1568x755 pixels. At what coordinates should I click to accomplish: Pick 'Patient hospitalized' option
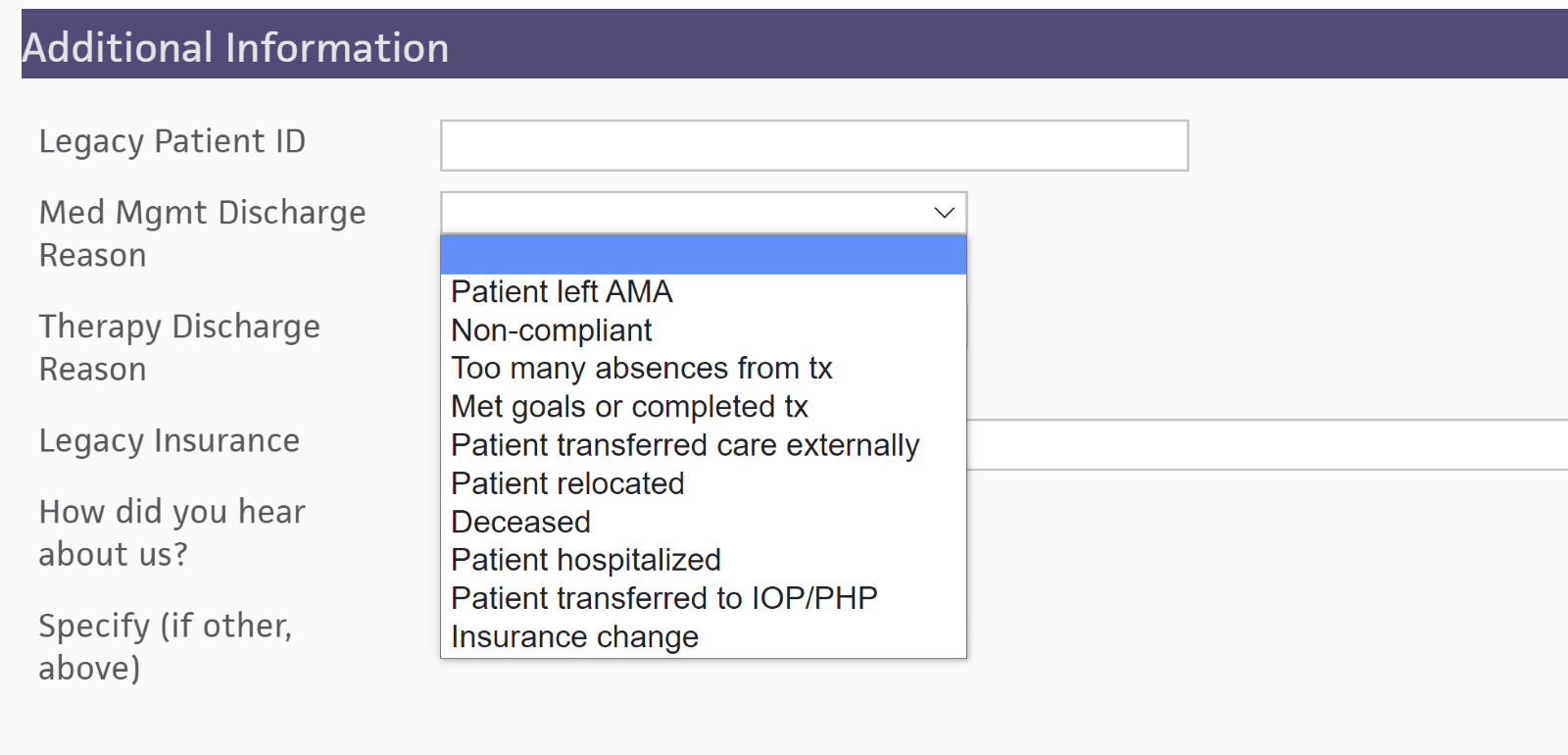pos(585,560)
